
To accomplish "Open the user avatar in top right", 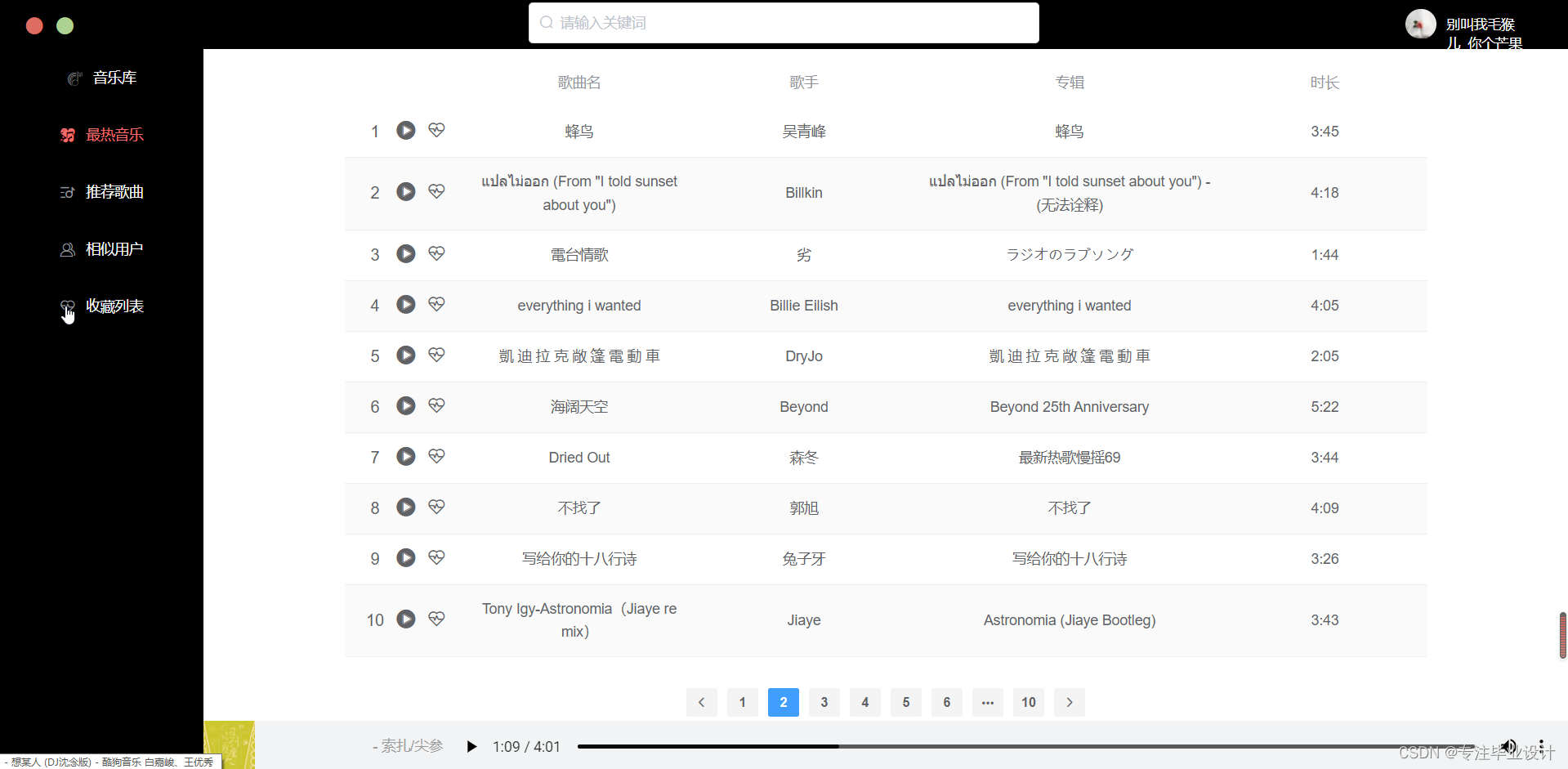I will coord(1420,24).
